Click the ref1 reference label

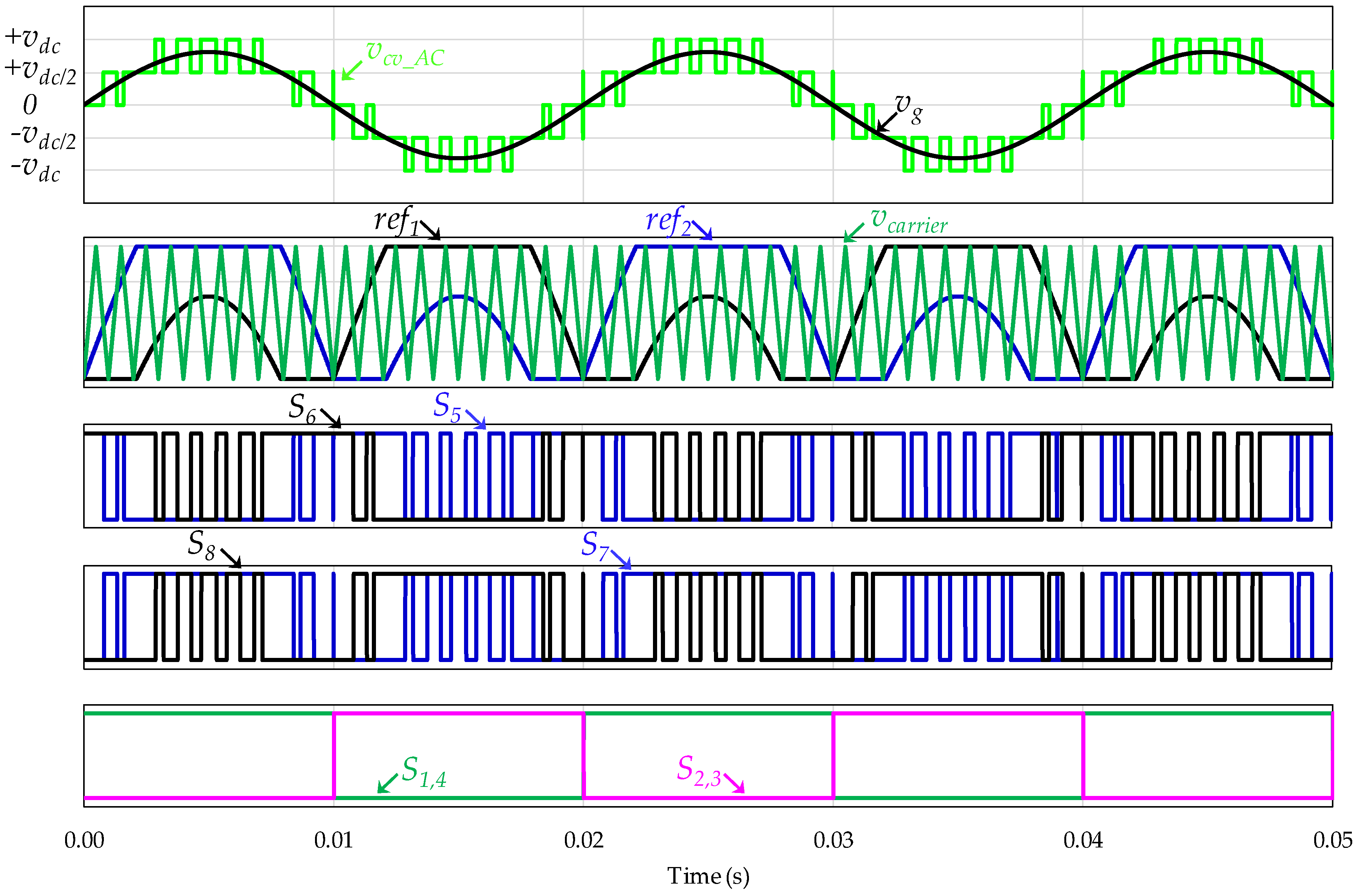click(x=397, y=220)
